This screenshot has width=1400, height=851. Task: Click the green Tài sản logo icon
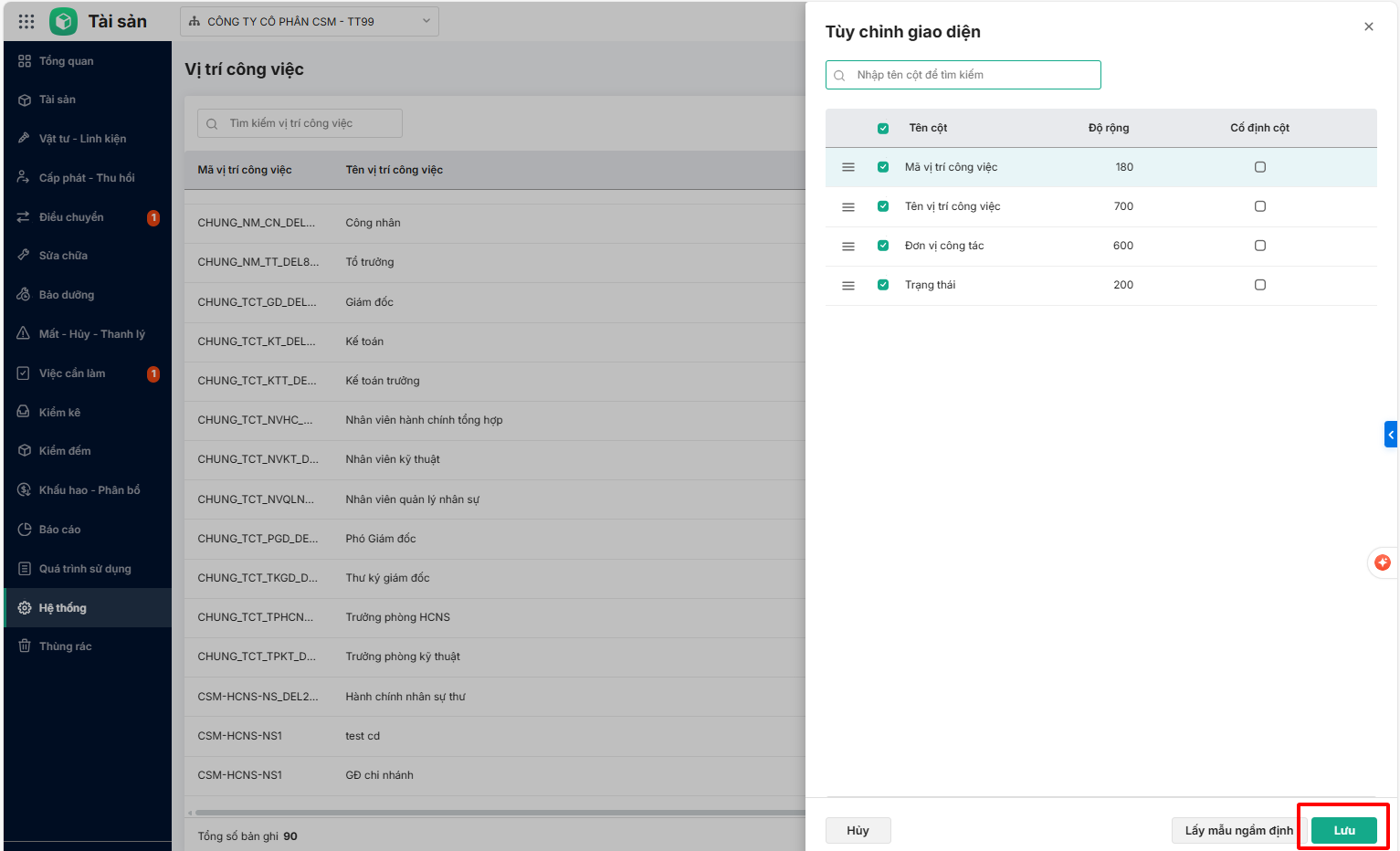click(63, 21)
